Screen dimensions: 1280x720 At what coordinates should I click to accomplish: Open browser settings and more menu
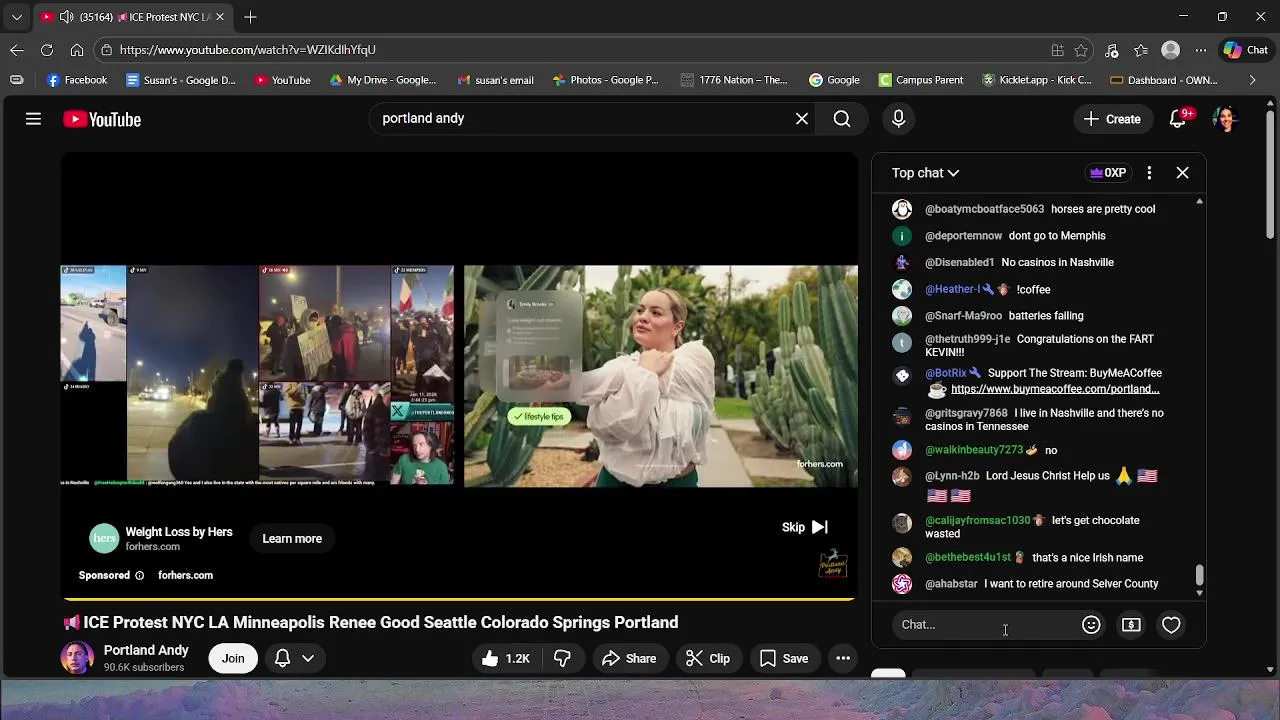(1201, 50)
